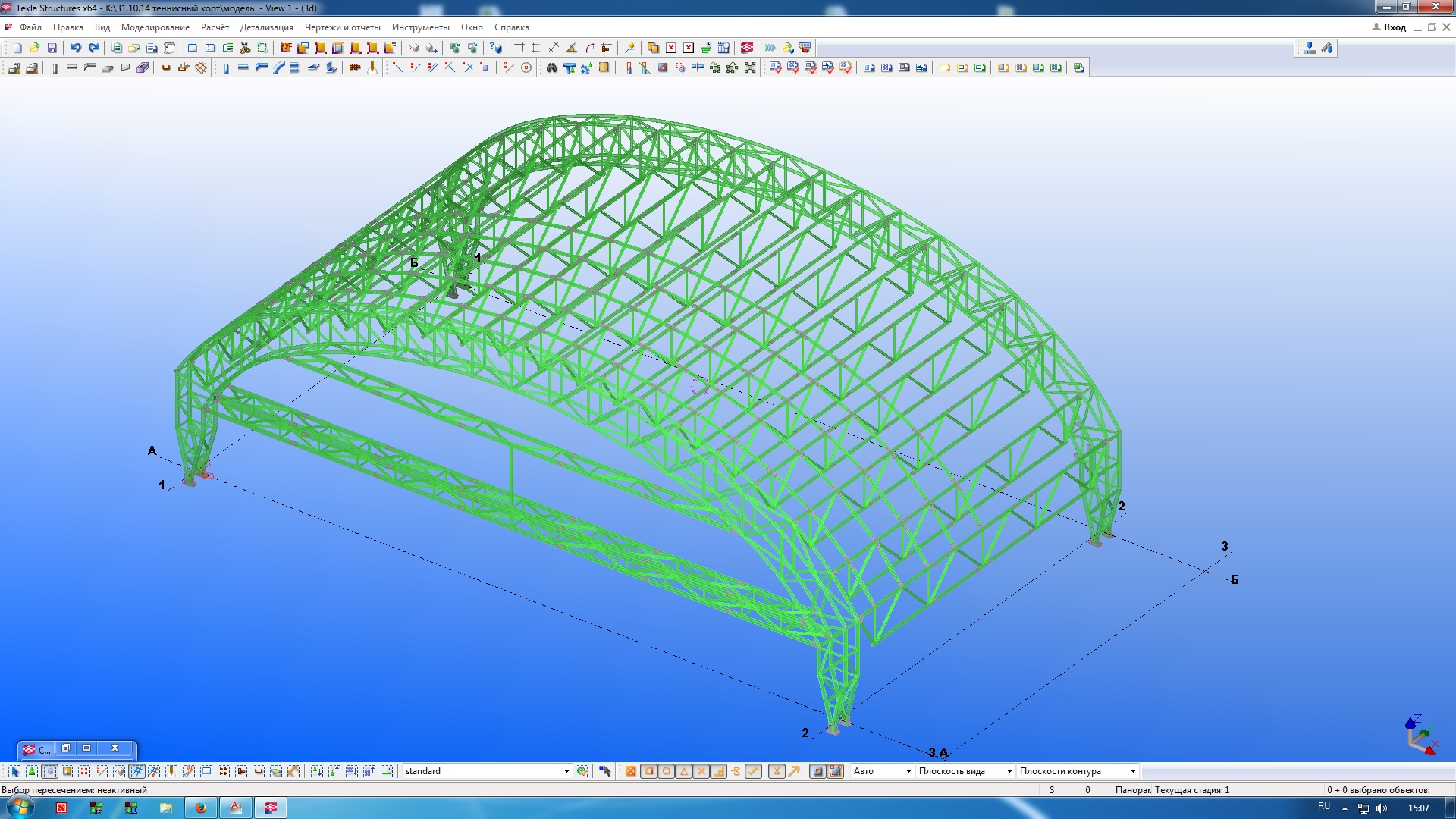1456x819 pixels.
Task: Click the open folder icon
Action: 35,48
